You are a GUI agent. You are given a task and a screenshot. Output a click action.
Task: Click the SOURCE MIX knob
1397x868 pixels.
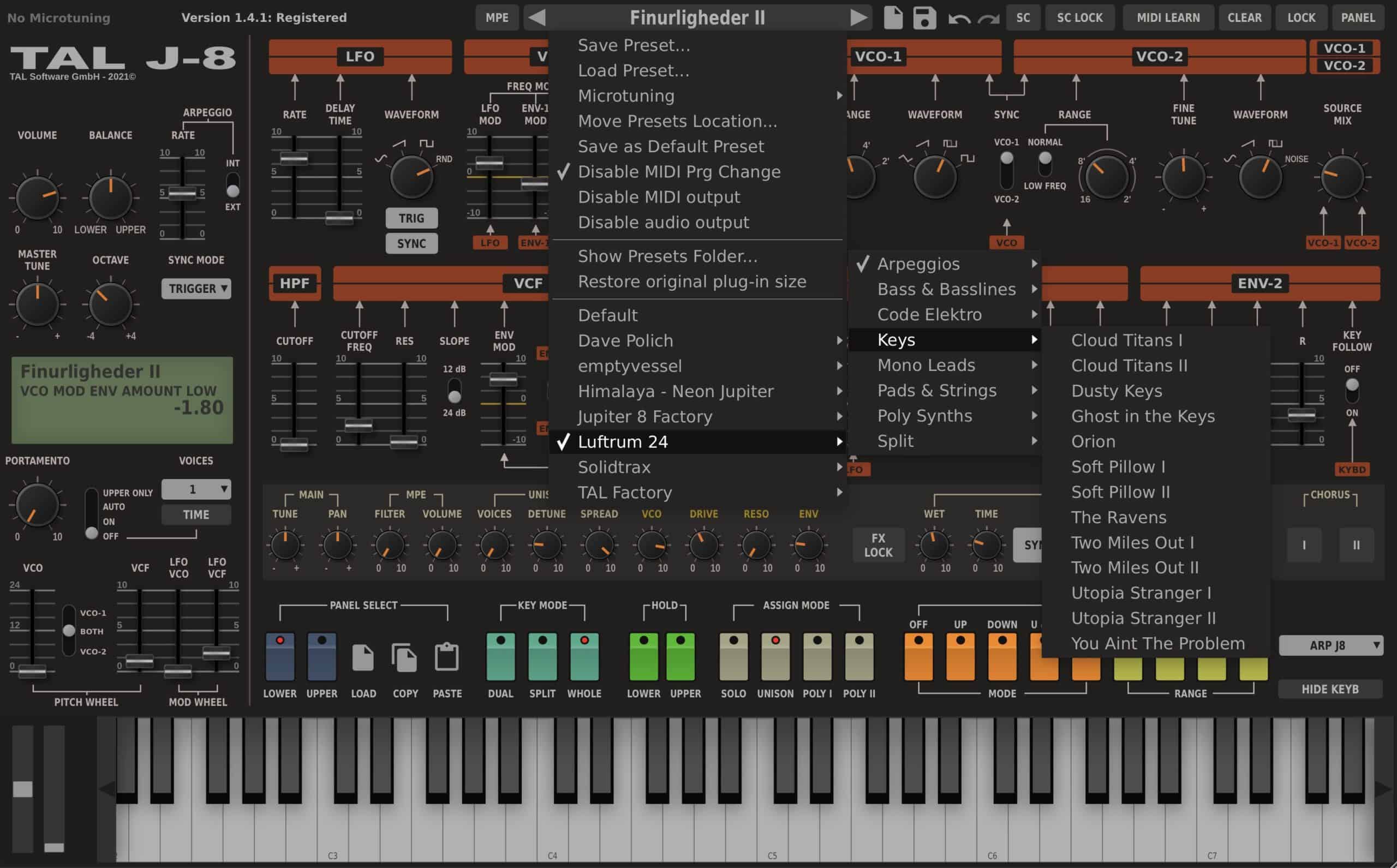tap(1342, 177)
